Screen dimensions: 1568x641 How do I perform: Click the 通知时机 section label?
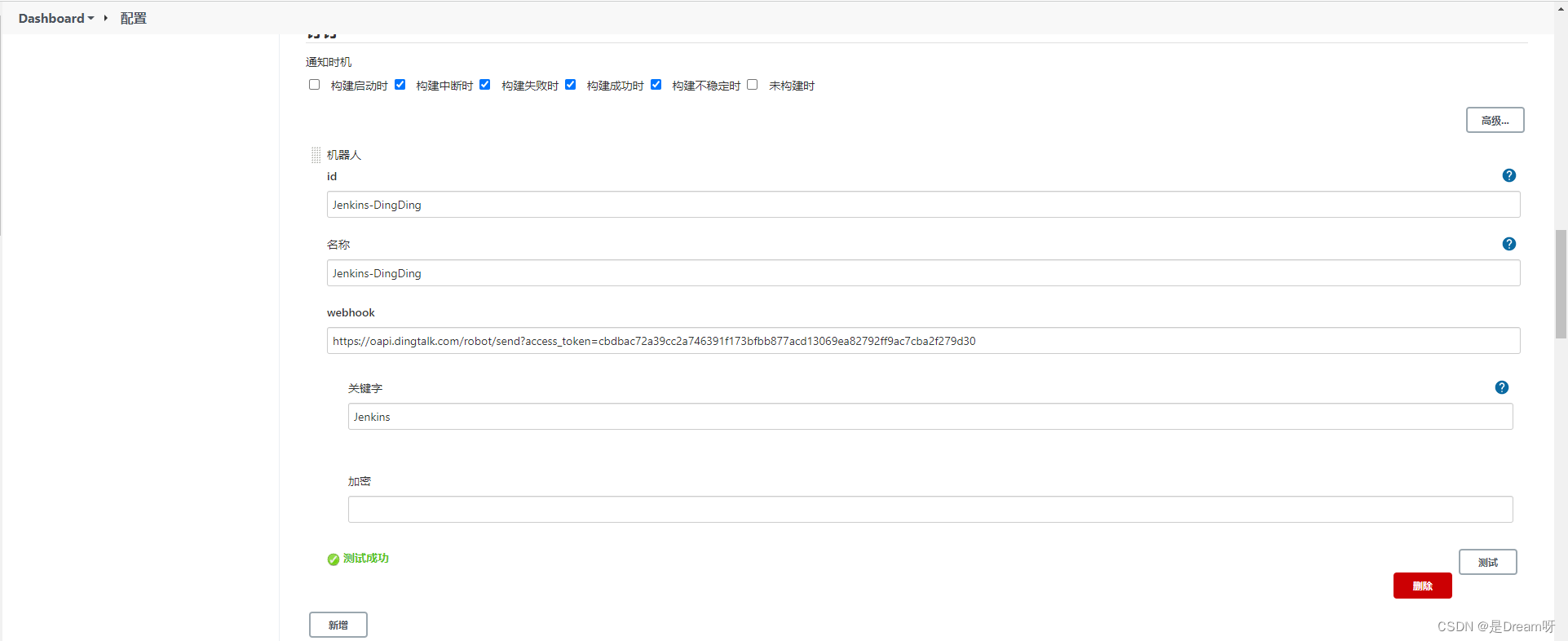329,62
